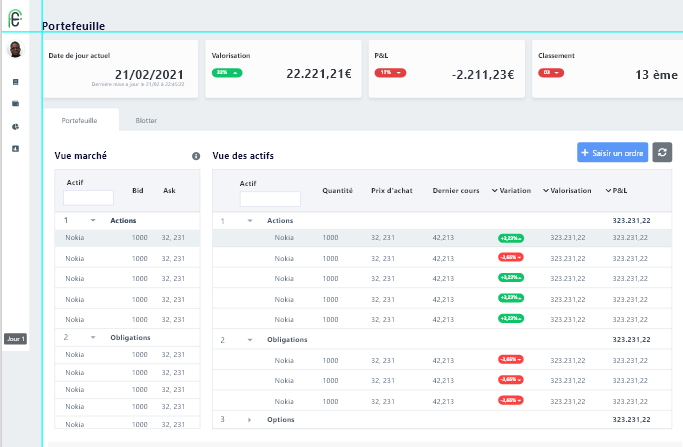Select the pie chart icon in the sidebar

15,126
